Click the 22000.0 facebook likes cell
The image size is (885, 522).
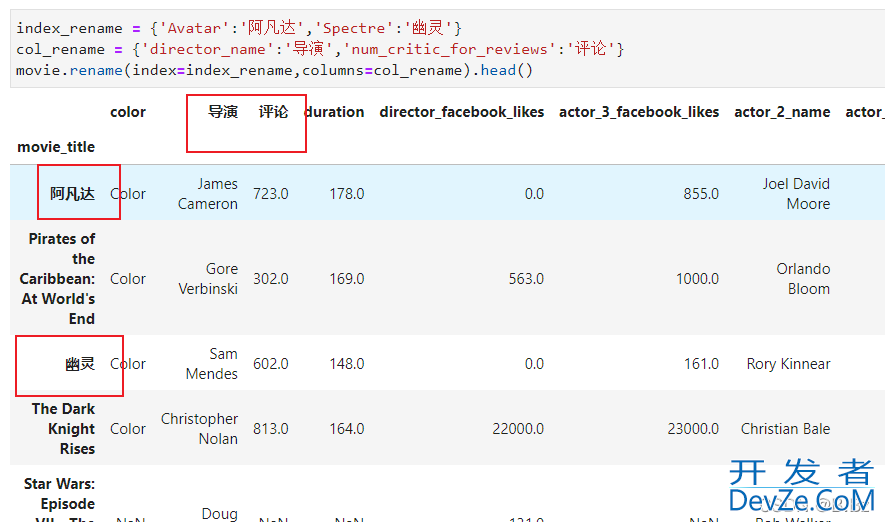(x=518, y=428)
